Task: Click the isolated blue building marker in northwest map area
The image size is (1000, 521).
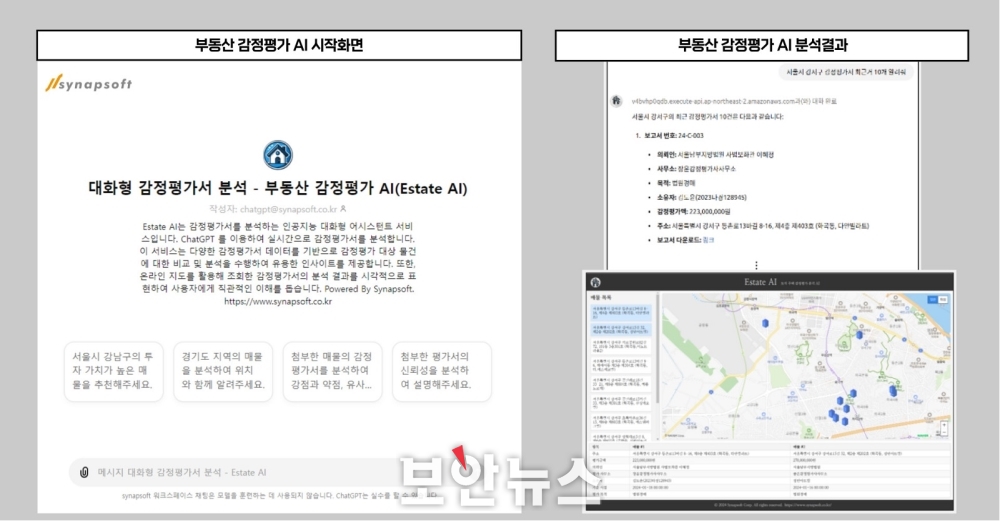Action: [x=765, y=323]
